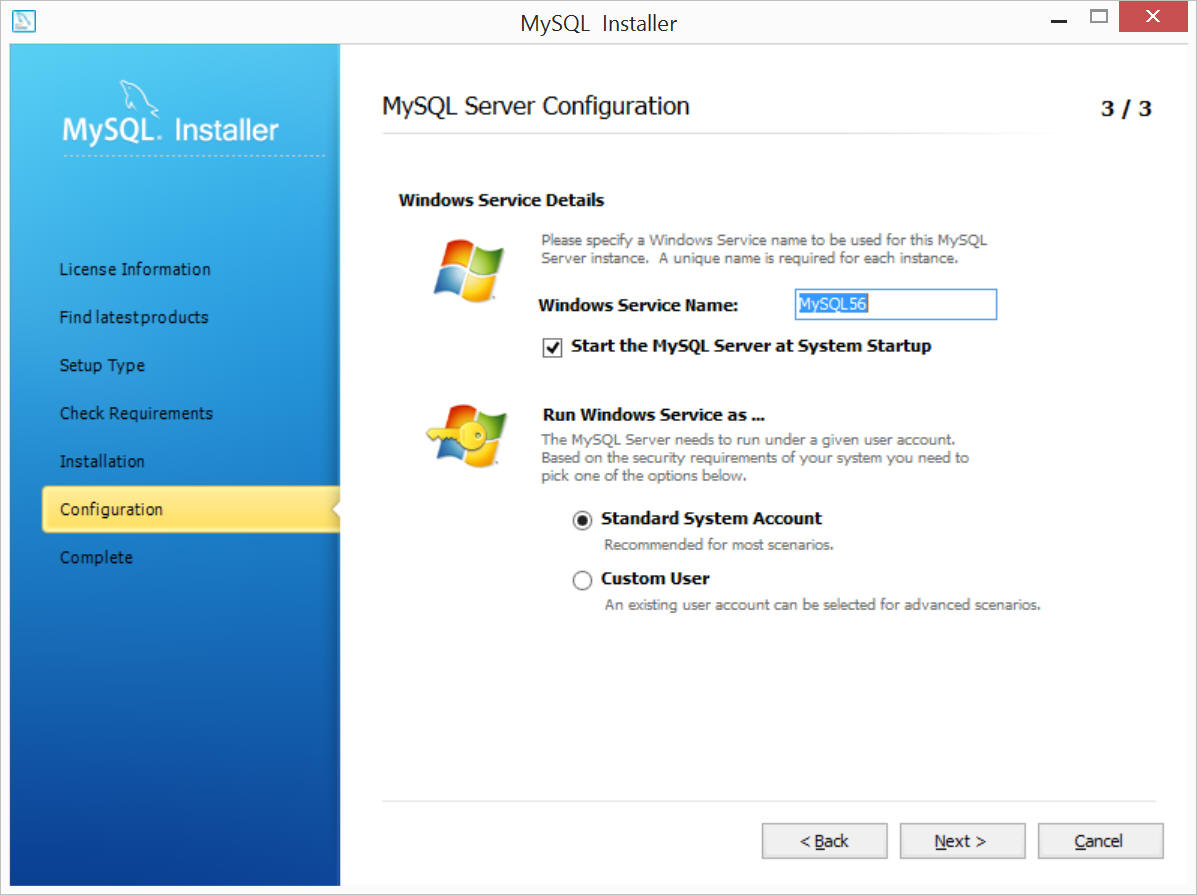Viewport: 1197px width, 895px height.
Task: Click the MySQL dolphin logo in sidebar
Action: pyautogui.click(x=139, y=98)
